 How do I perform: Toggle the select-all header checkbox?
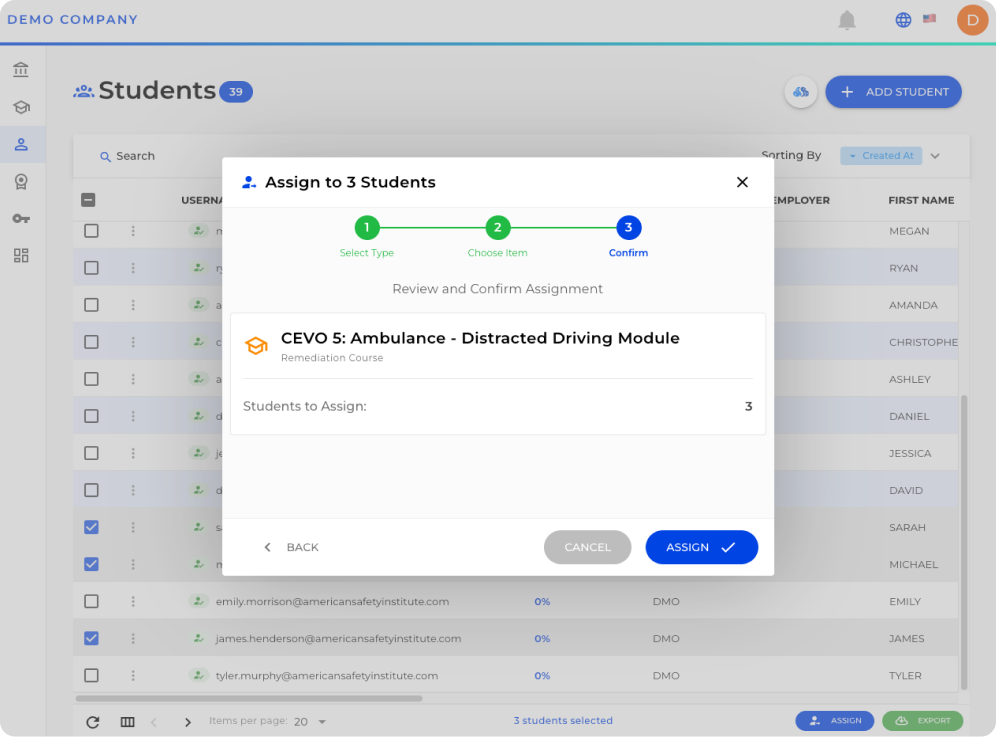click(x=88, y=200)
